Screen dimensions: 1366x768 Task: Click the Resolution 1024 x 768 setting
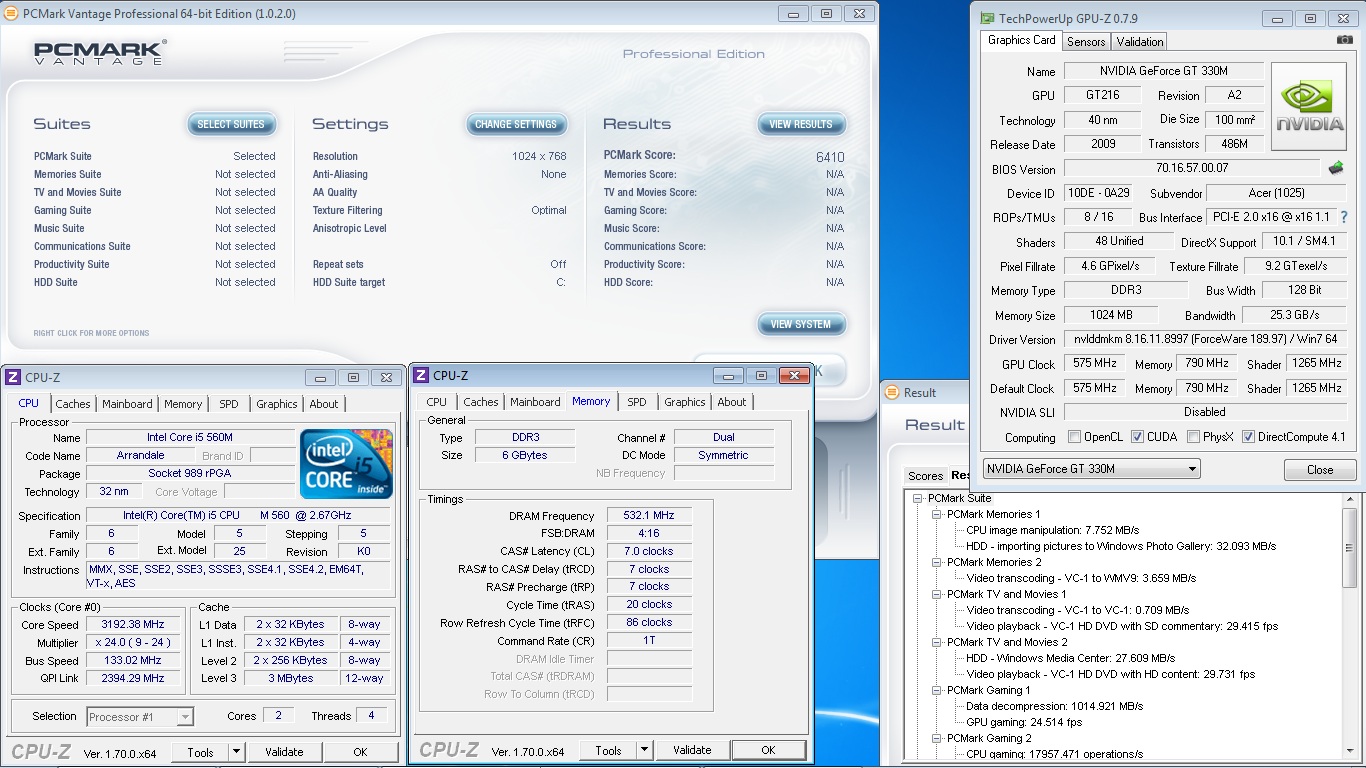[439, 156]
